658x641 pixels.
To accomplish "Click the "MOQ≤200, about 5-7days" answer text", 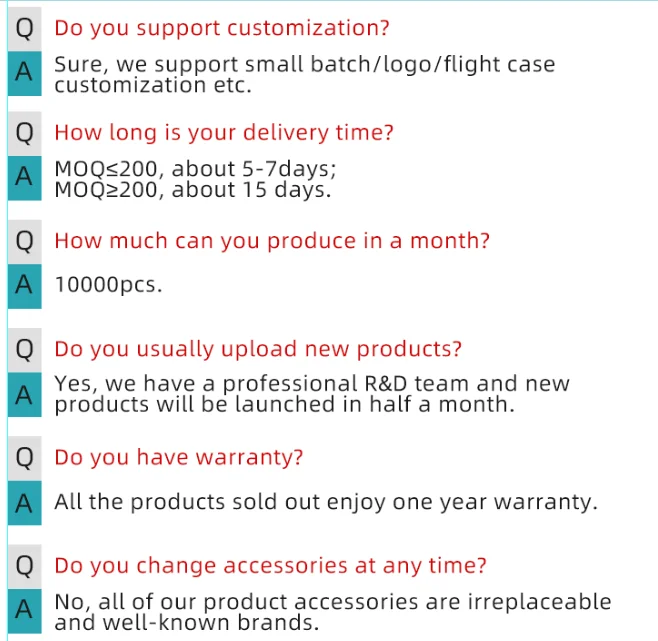I will (196, 169).
